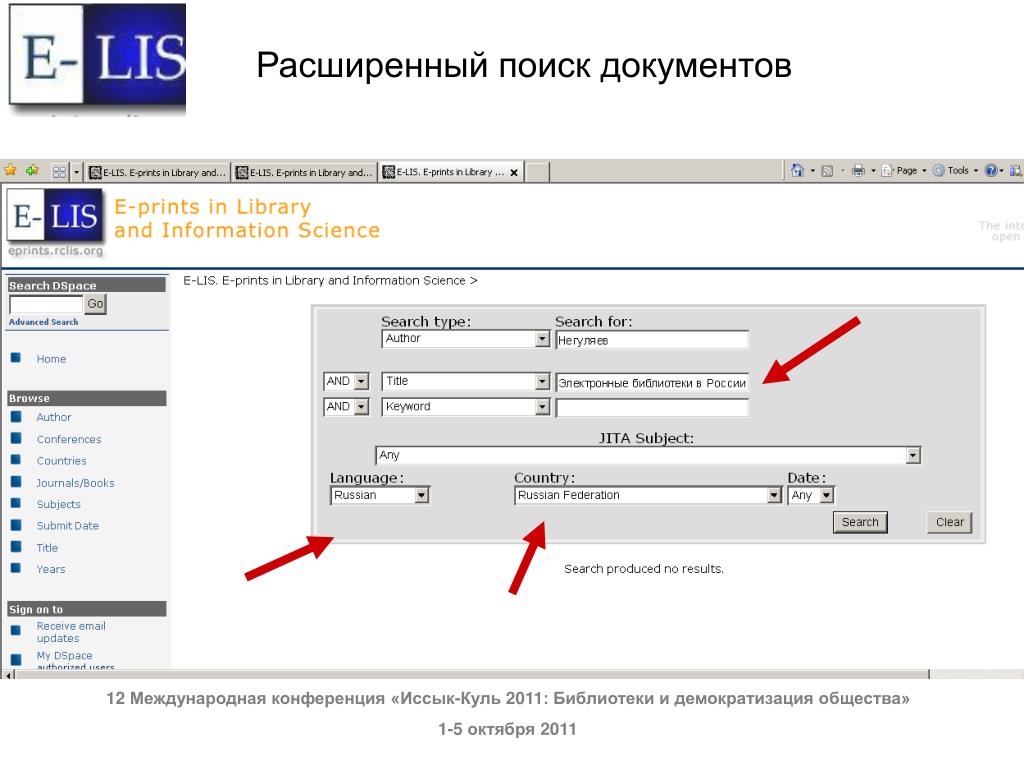This screenshot has height=768, width=1024.
Task: Open the Advanced Search link
Action: tap(43, 322)
